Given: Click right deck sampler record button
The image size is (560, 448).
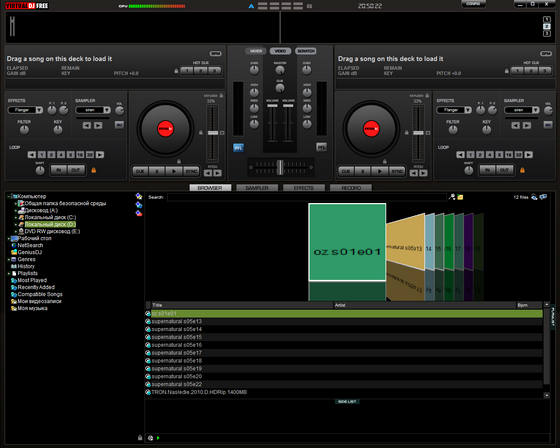Looking at the screenshot, I should coord(548,125).
